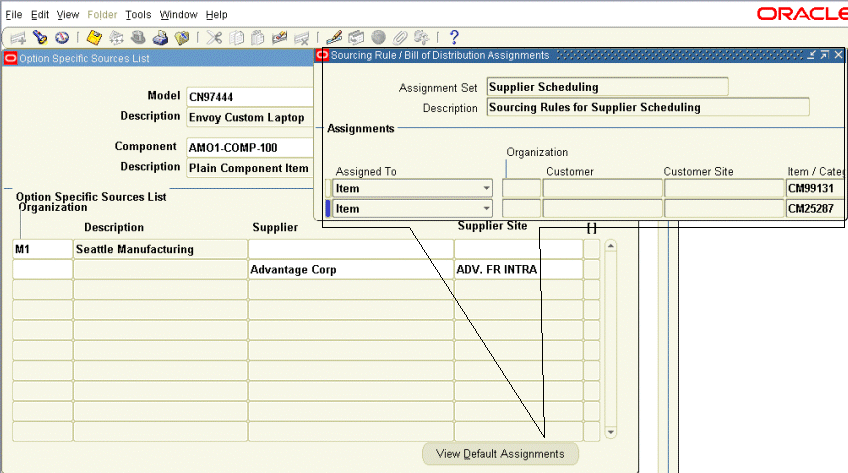
Task: Click the New record toolbar icon
Action: 18,38
